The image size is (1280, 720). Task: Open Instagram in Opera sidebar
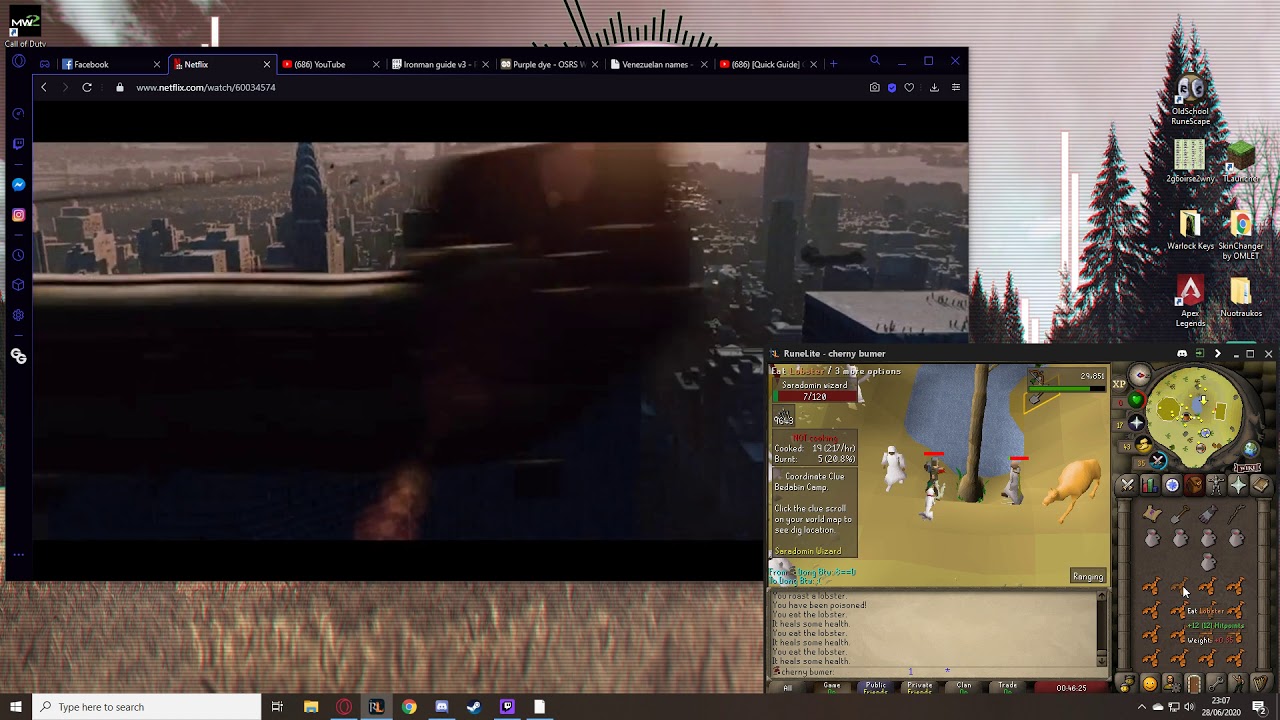pyautogui.click(x=18, y=215)
